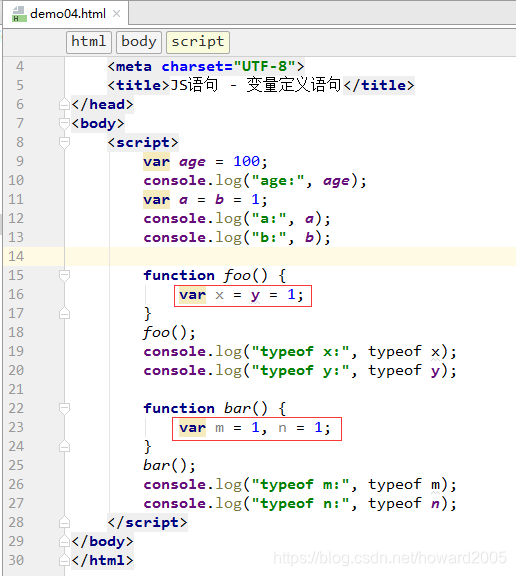Click the "b:" string on line 13
This screenshot has height=576, width=516.
pyautogui.click(x=269, y=238)
